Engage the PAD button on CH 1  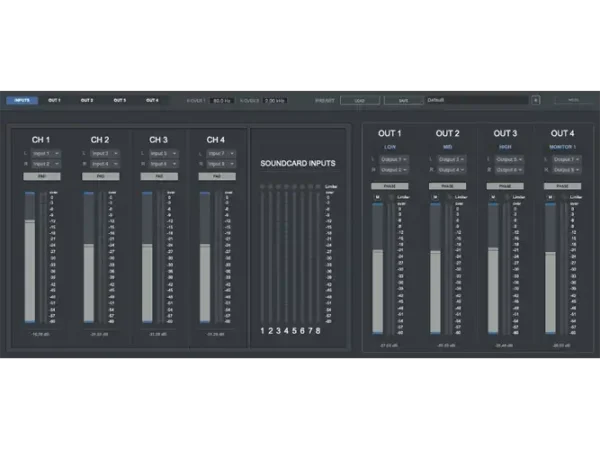[42, 176]
